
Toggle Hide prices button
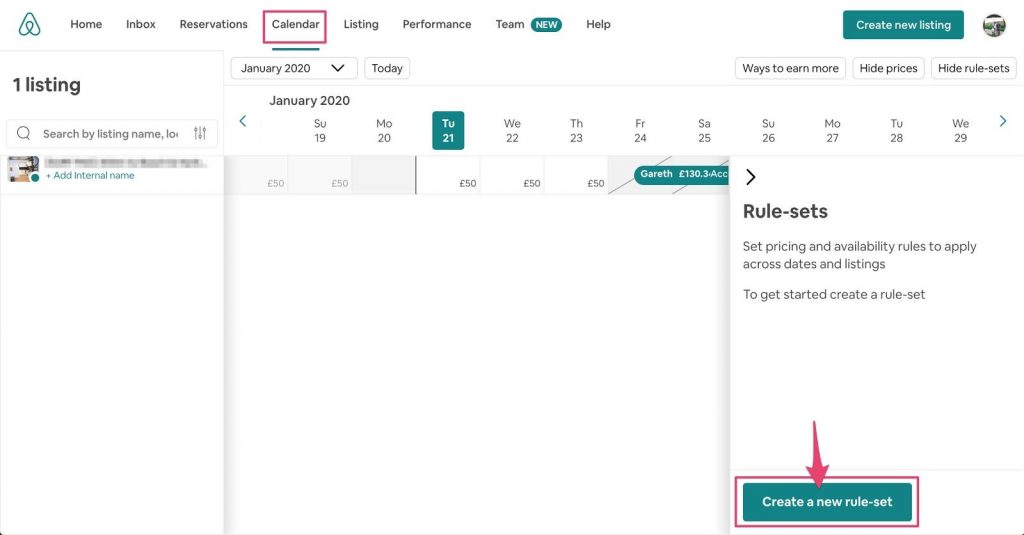(888, 68)
